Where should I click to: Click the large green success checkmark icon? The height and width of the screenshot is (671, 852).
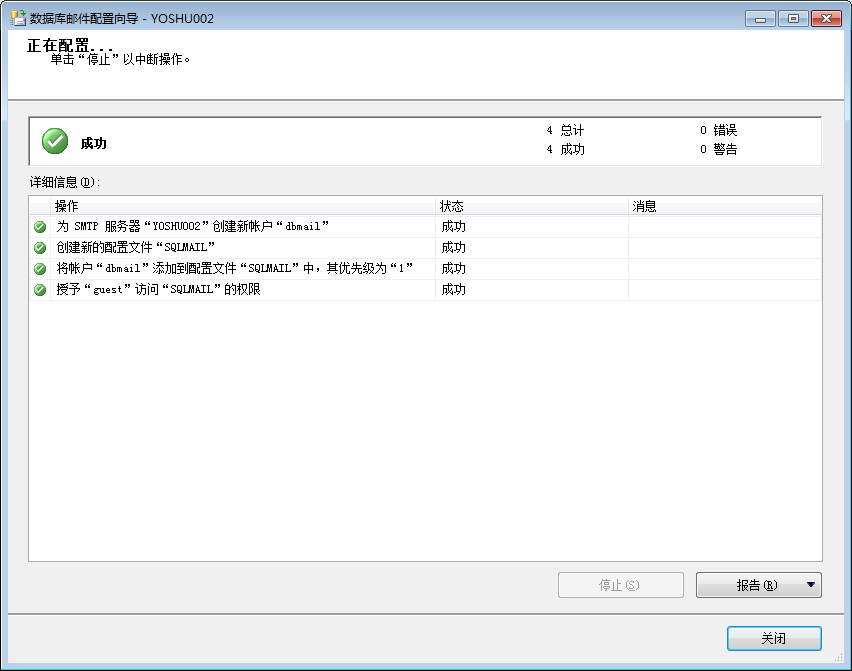(55, 141)
